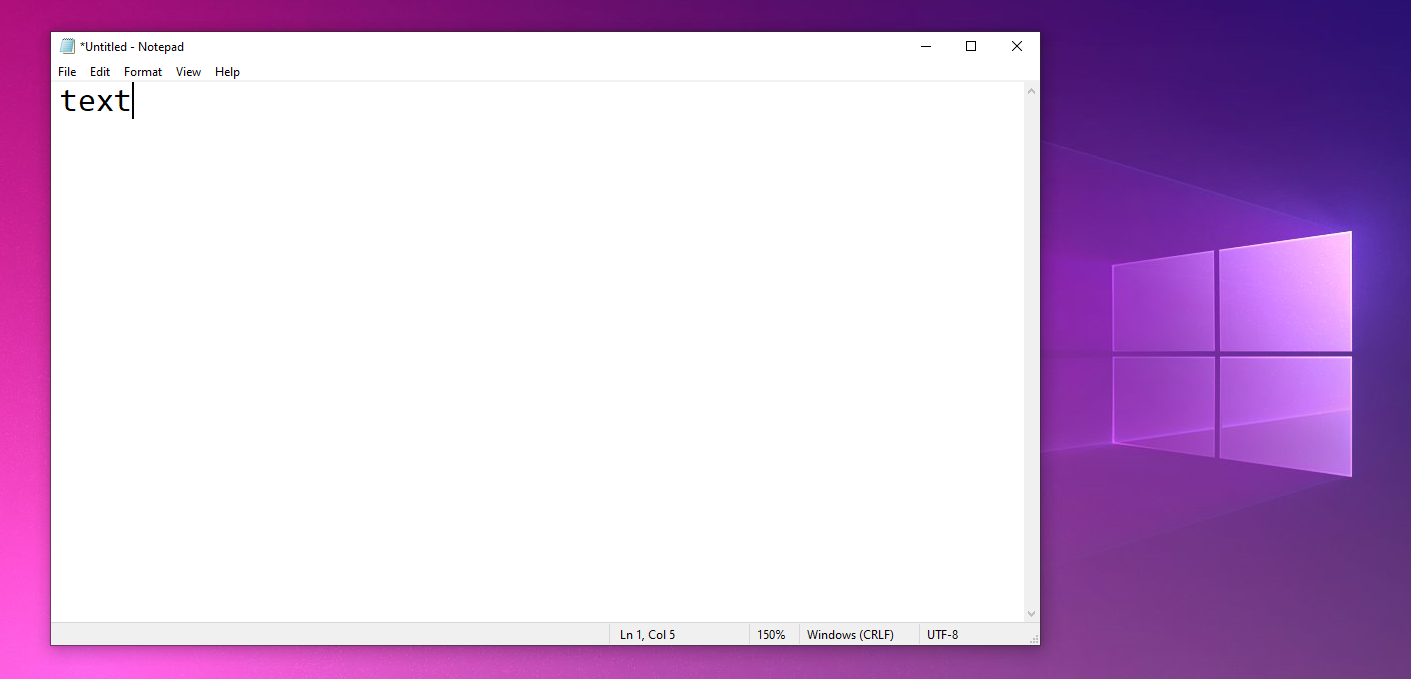Click the 150% zoom level in the status bar
Screen dimensions: 1411x679
[771, 635]
